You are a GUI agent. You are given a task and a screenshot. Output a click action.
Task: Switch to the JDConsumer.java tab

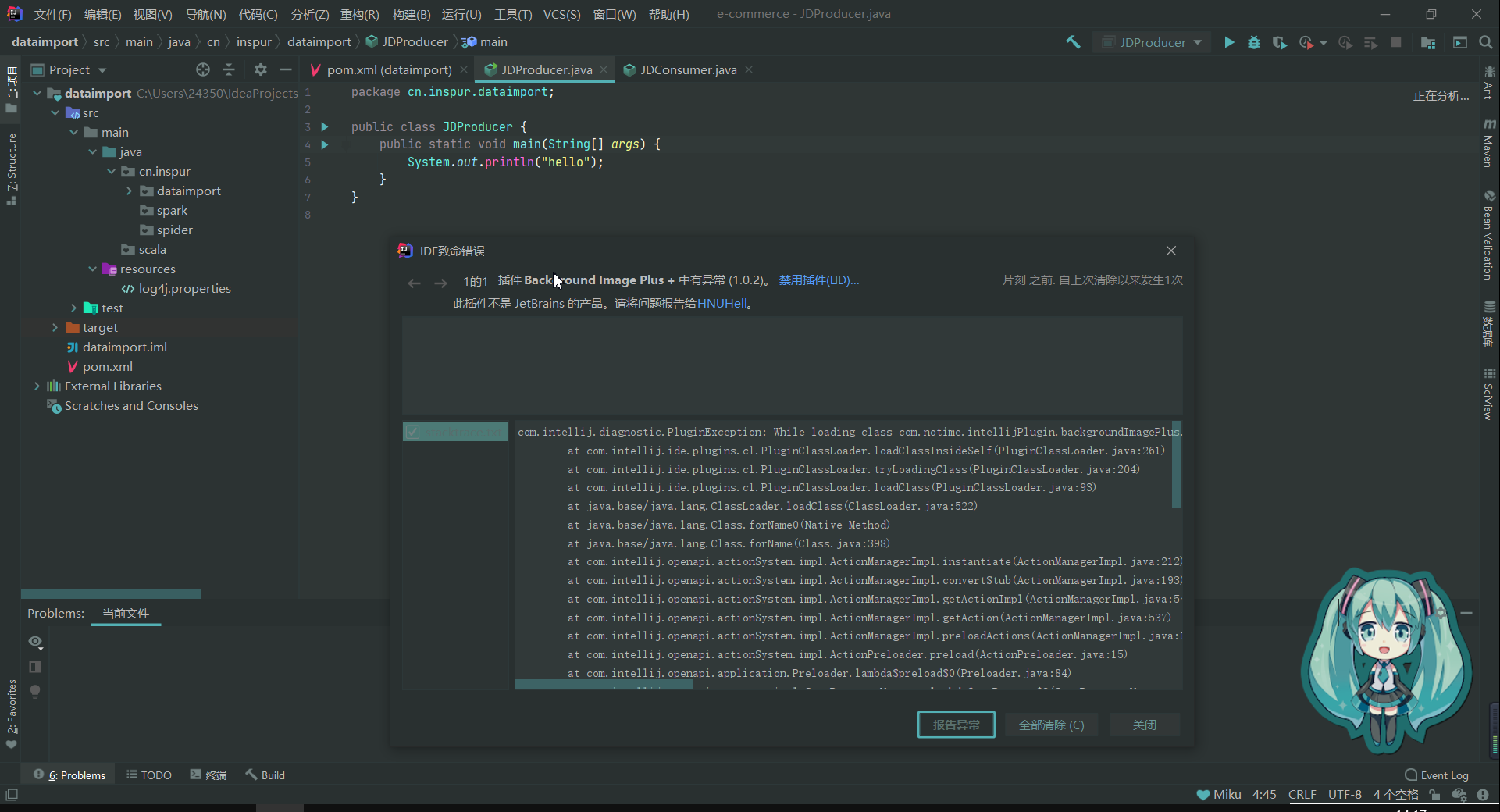pos(686,69)
